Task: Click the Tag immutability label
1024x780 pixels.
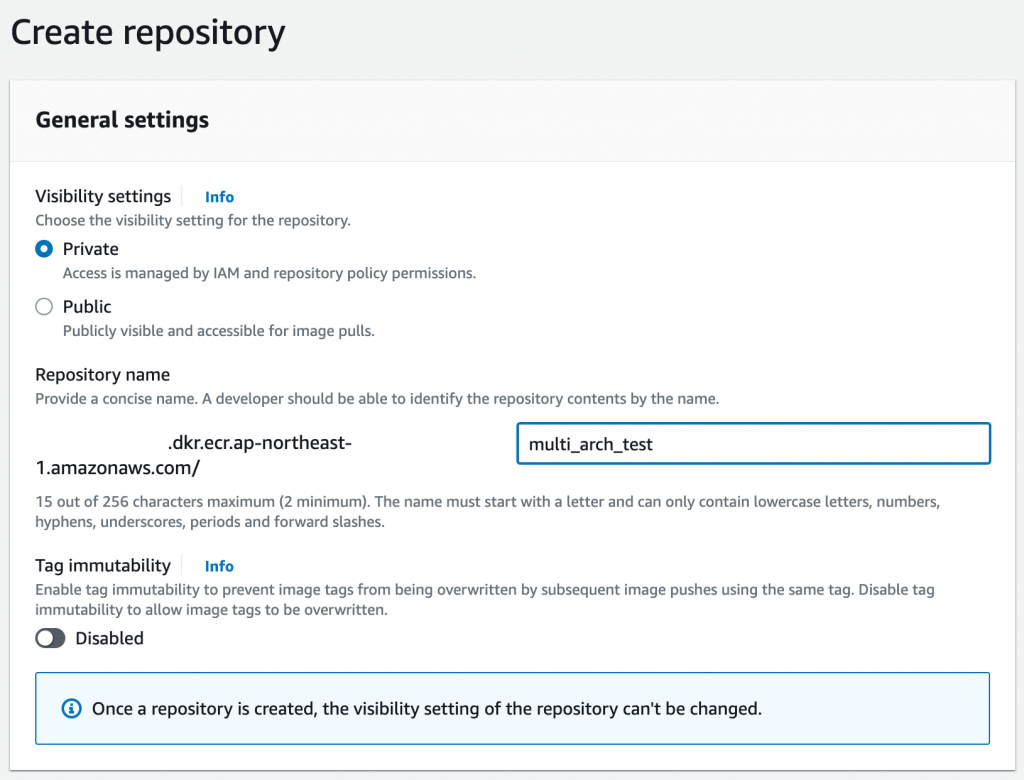Action: 103,566
